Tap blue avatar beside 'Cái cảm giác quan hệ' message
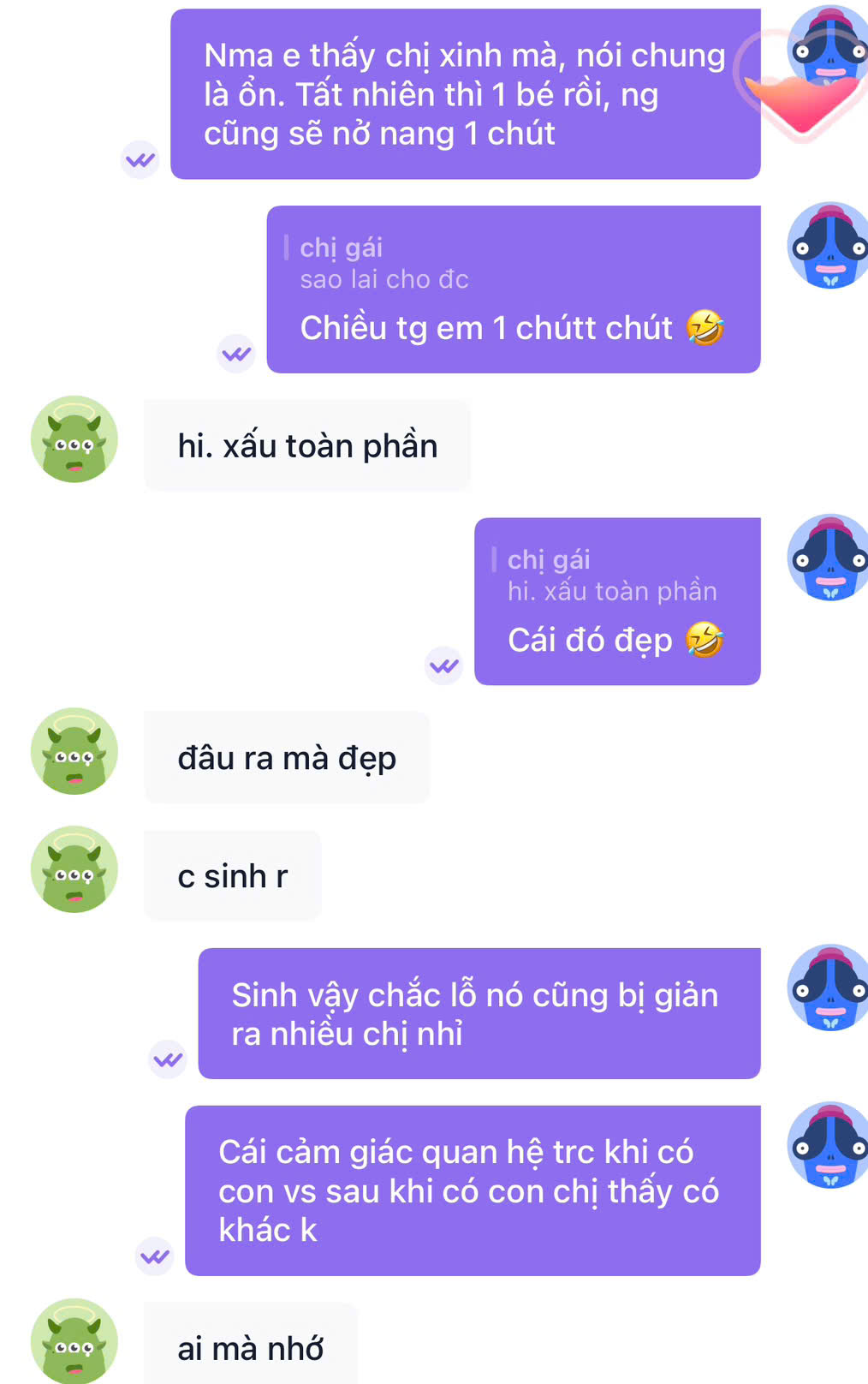The height and width of the screenshot is (1384, 868). tap(828, 1145)
